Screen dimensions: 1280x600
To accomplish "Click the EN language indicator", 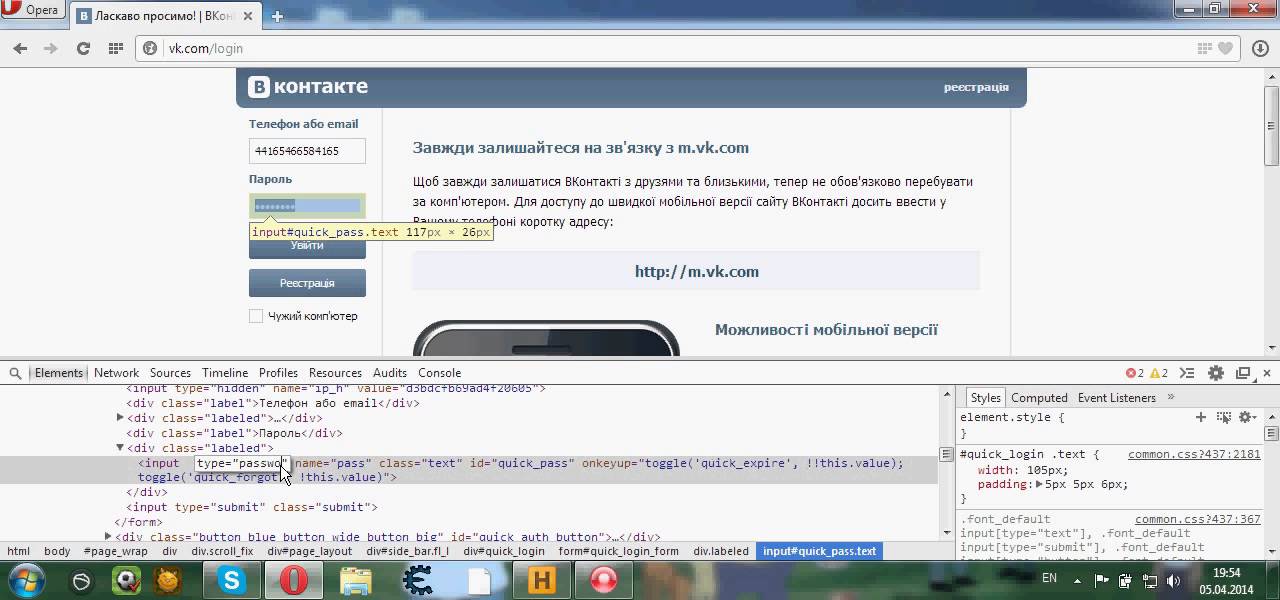I will coord(1049,578).
